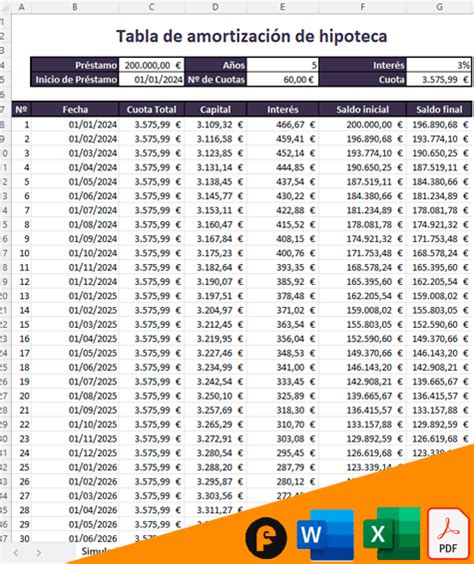The height and width of the screenshot is (564, 474).
Task: Edit the Interés value cell showing 3%
Action: [439, 65]
